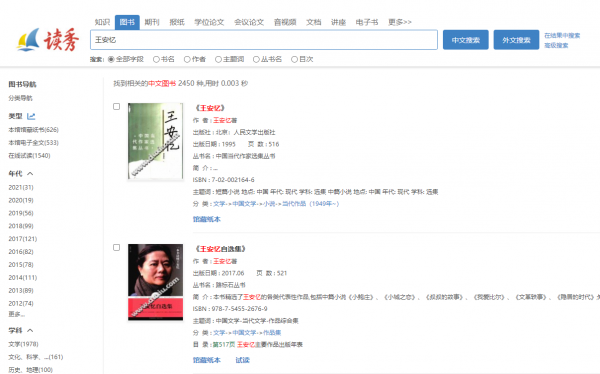Filter by subject 文学(1978)
This screenshot has height=374, width=600.
(x=23, y=344)
